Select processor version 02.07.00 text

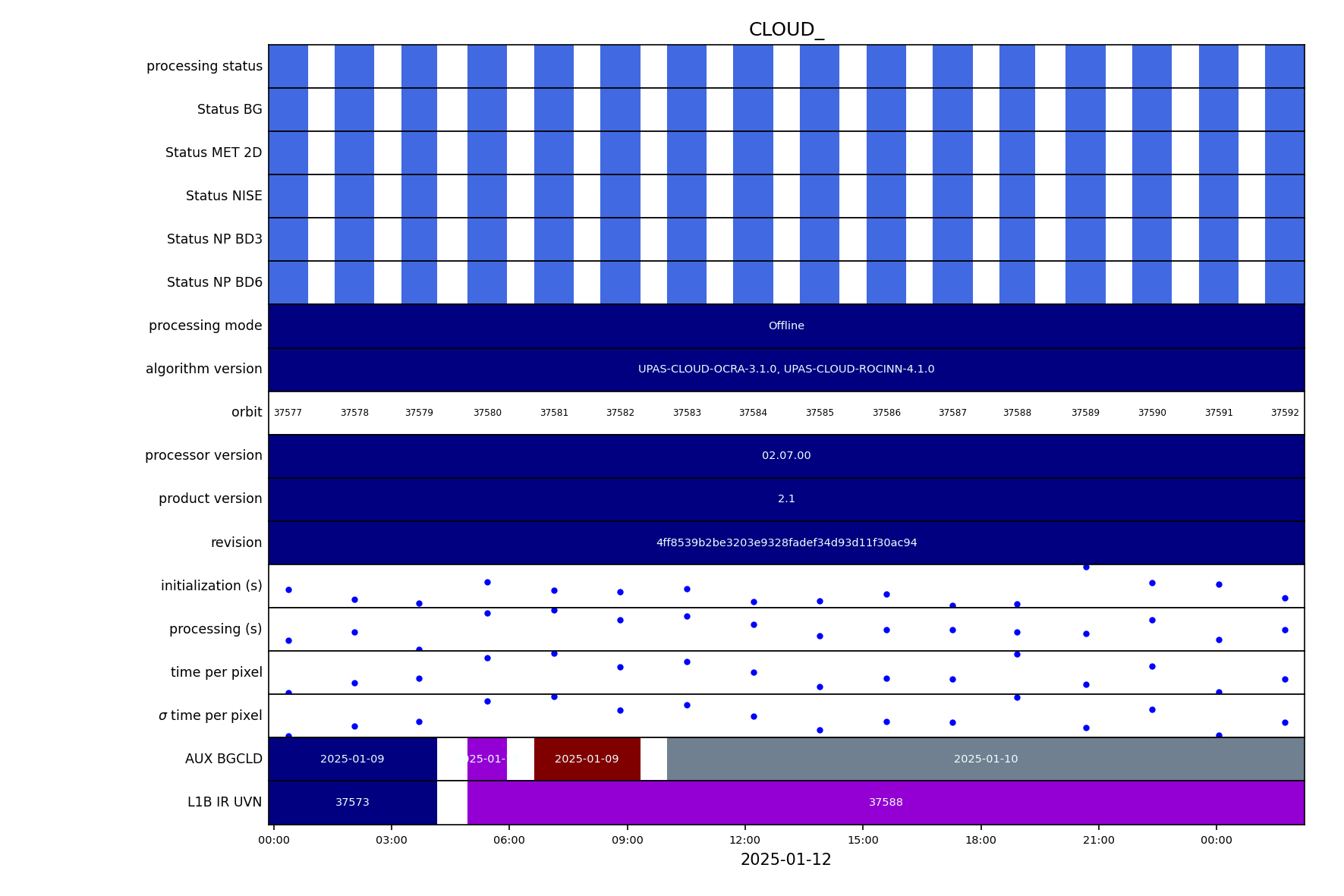(785, 456)
